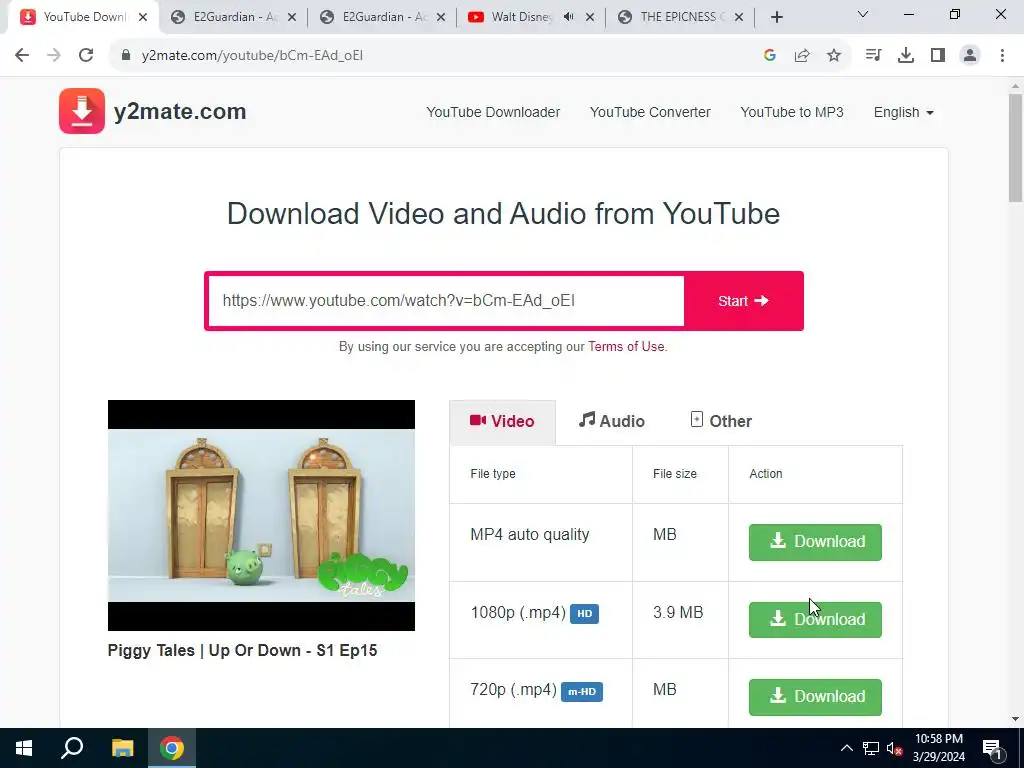Viewport: 1024px width, 768px height.
Task: Click the y2mate red download logo
Action: point(82,111)
